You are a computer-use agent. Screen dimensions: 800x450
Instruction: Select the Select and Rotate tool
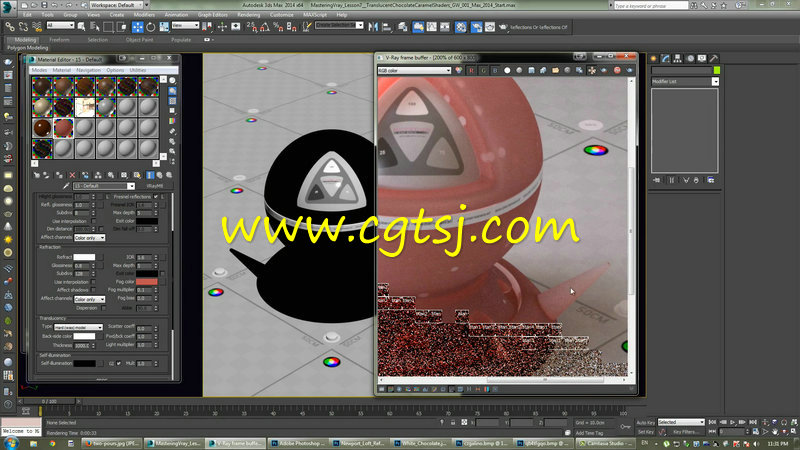click(151, 27)
